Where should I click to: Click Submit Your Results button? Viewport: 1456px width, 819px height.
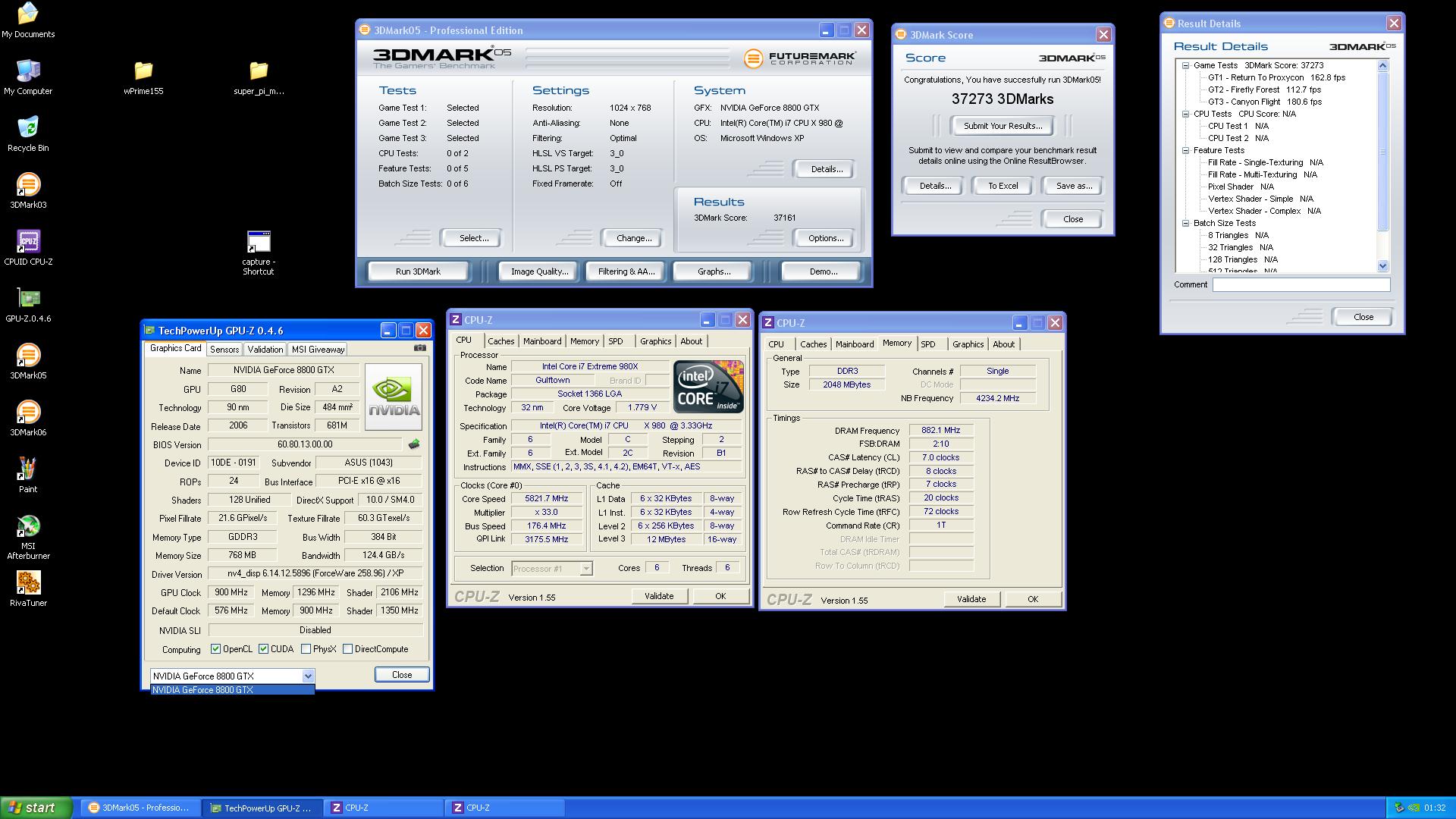[x=1003, y=126]
